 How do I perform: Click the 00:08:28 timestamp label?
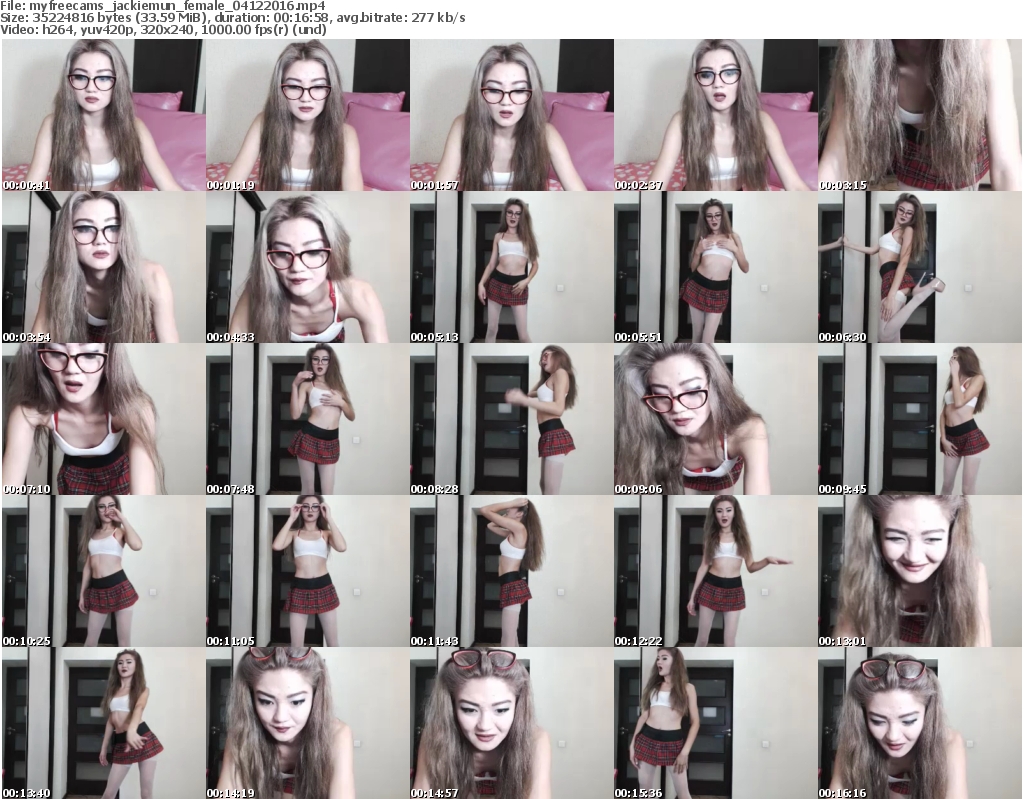point(435,489)
